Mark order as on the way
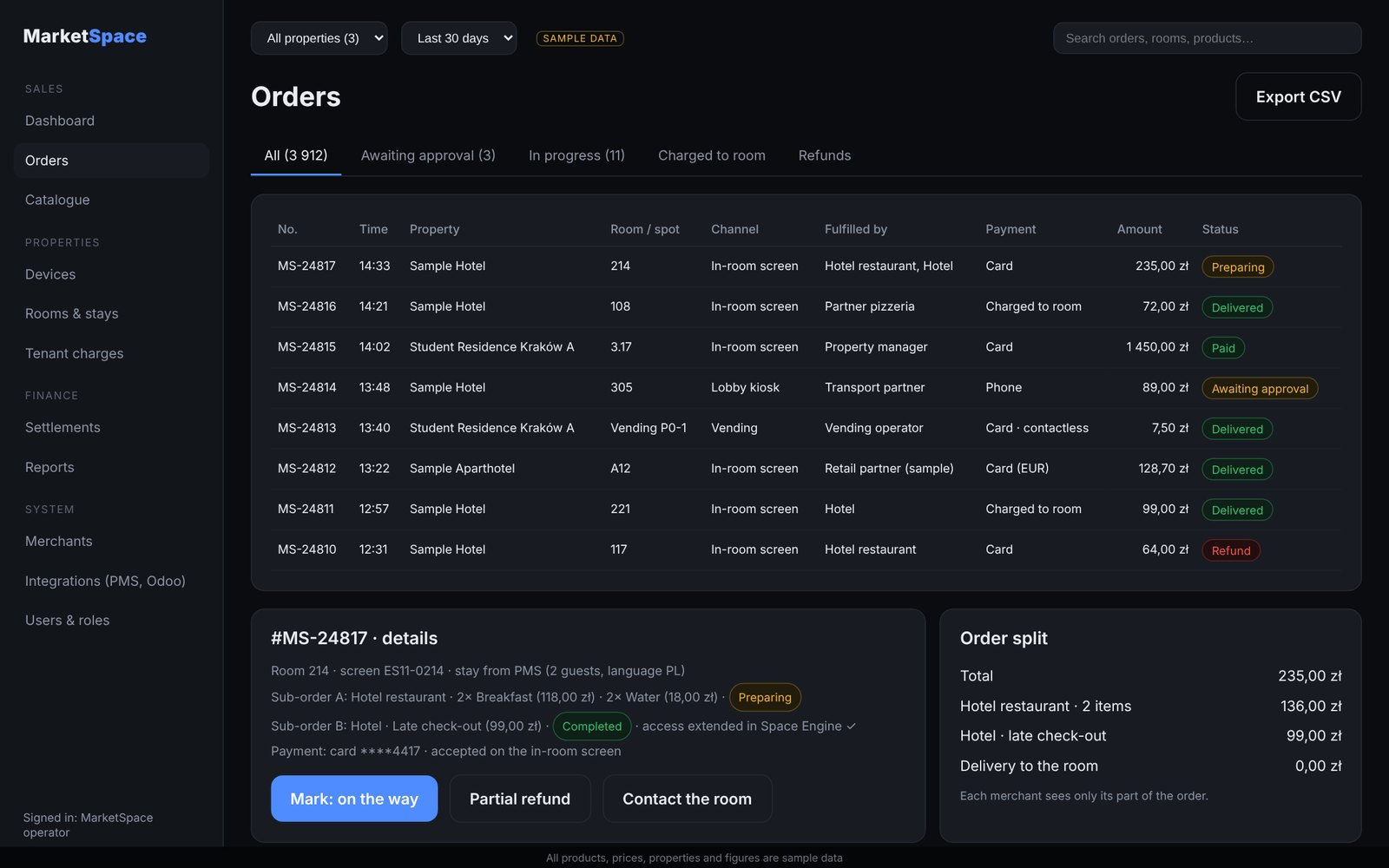 click(354, 799)
